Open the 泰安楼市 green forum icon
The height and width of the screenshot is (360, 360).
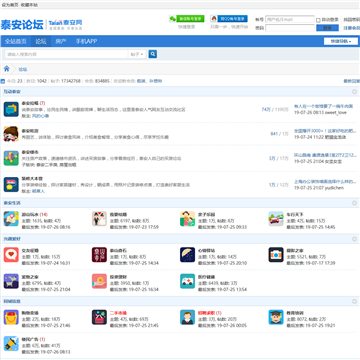11,158
